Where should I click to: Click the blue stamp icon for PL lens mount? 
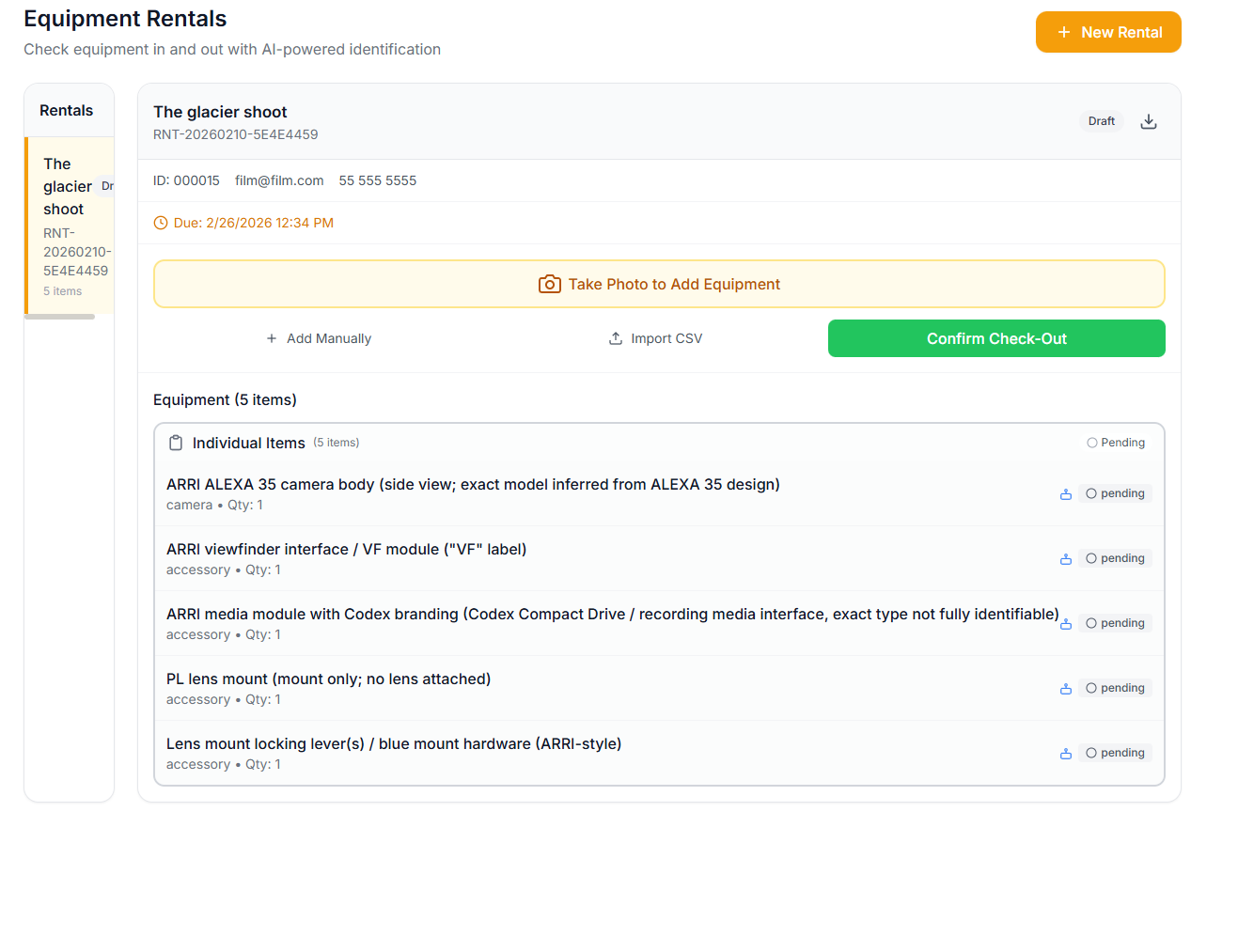[1066, 689]
